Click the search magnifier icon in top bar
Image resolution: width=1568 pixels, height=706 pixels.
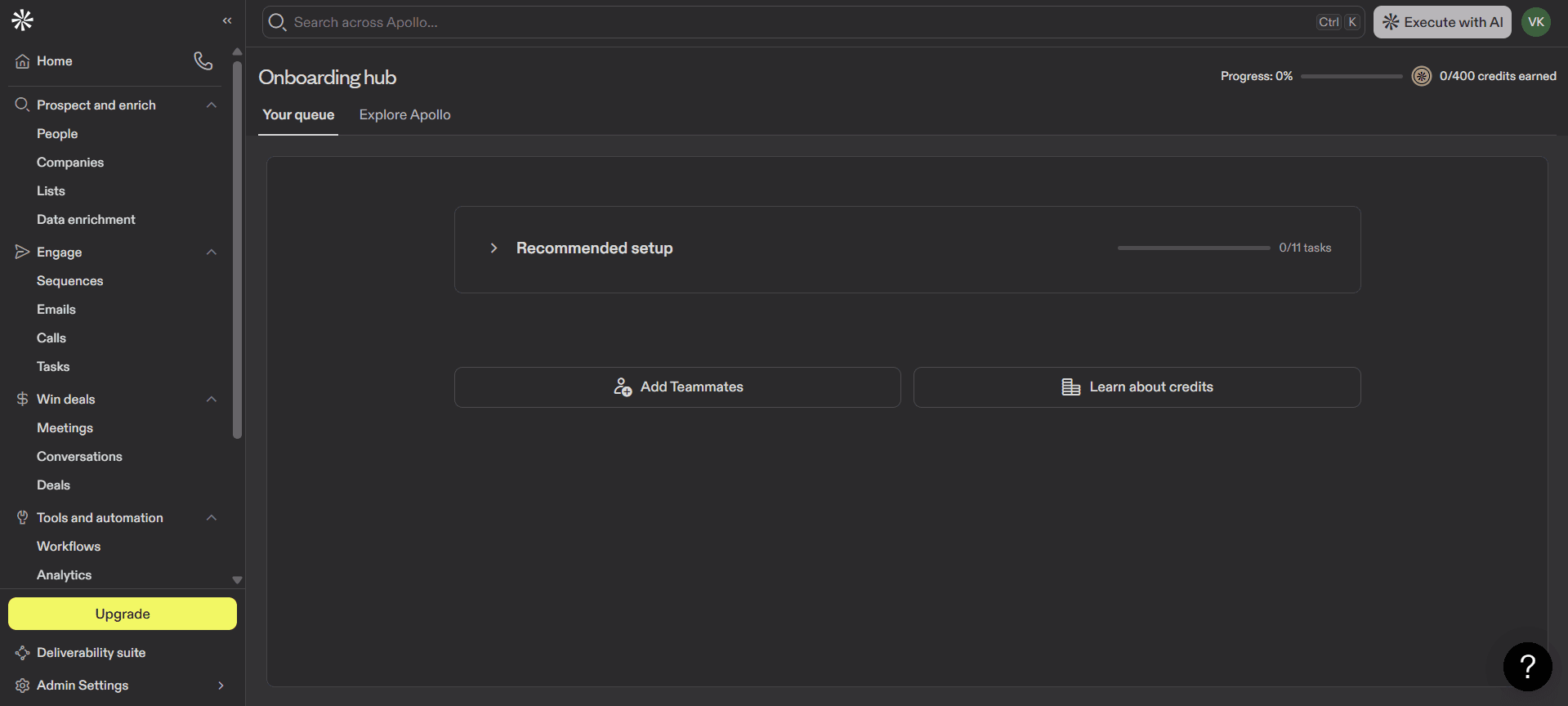click(x=278, y=22)
